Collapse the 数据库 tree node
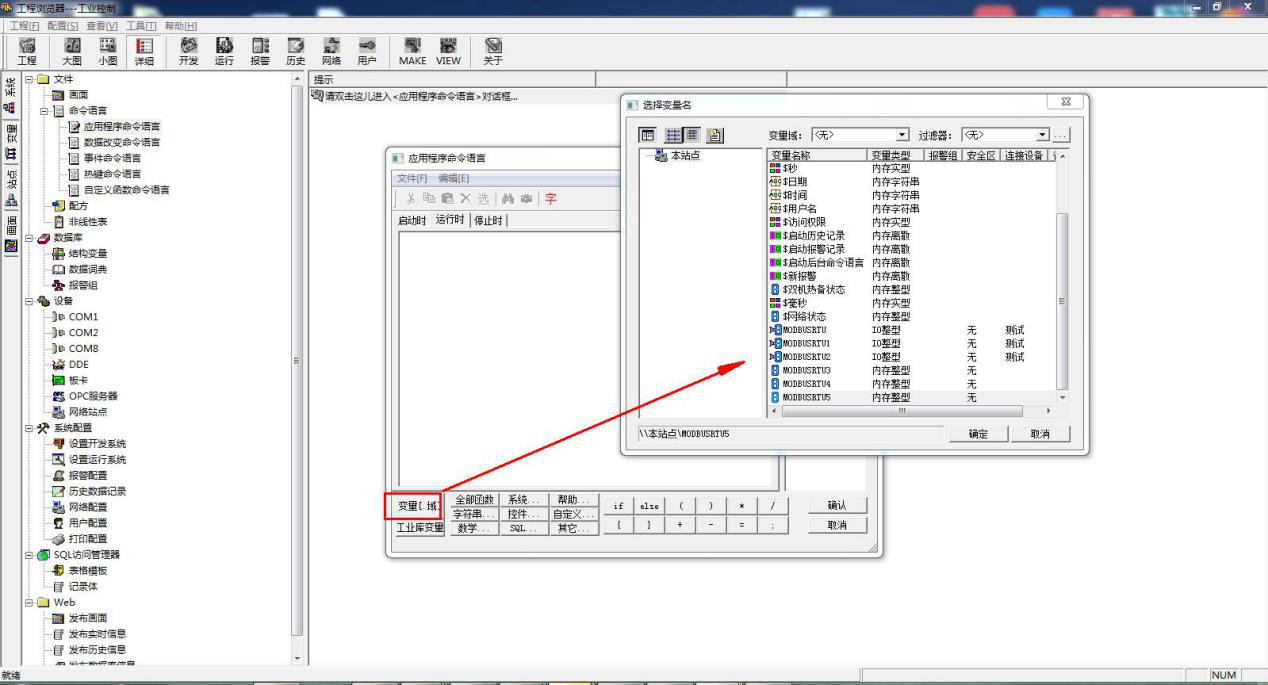This screenshot has width=1268, height=685. [30, 238]
